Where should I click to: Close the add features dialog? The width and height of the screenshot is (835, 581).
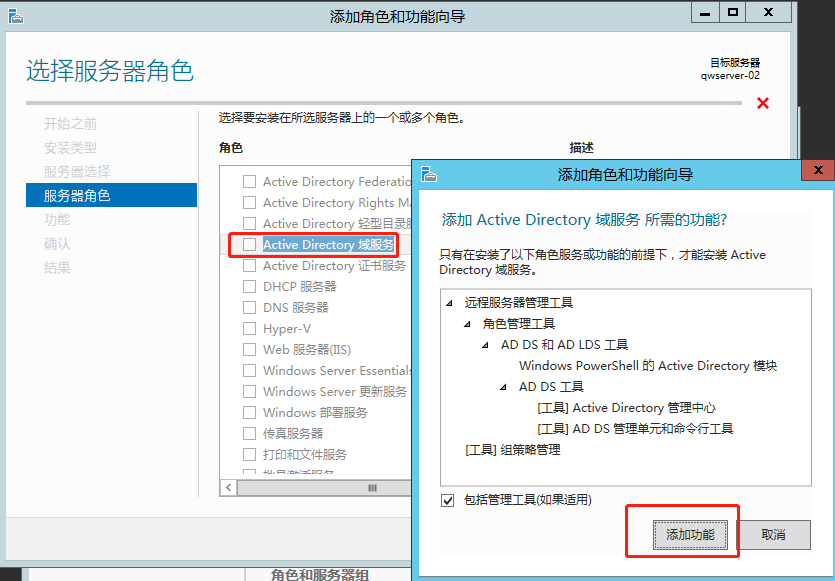[818, 170]
